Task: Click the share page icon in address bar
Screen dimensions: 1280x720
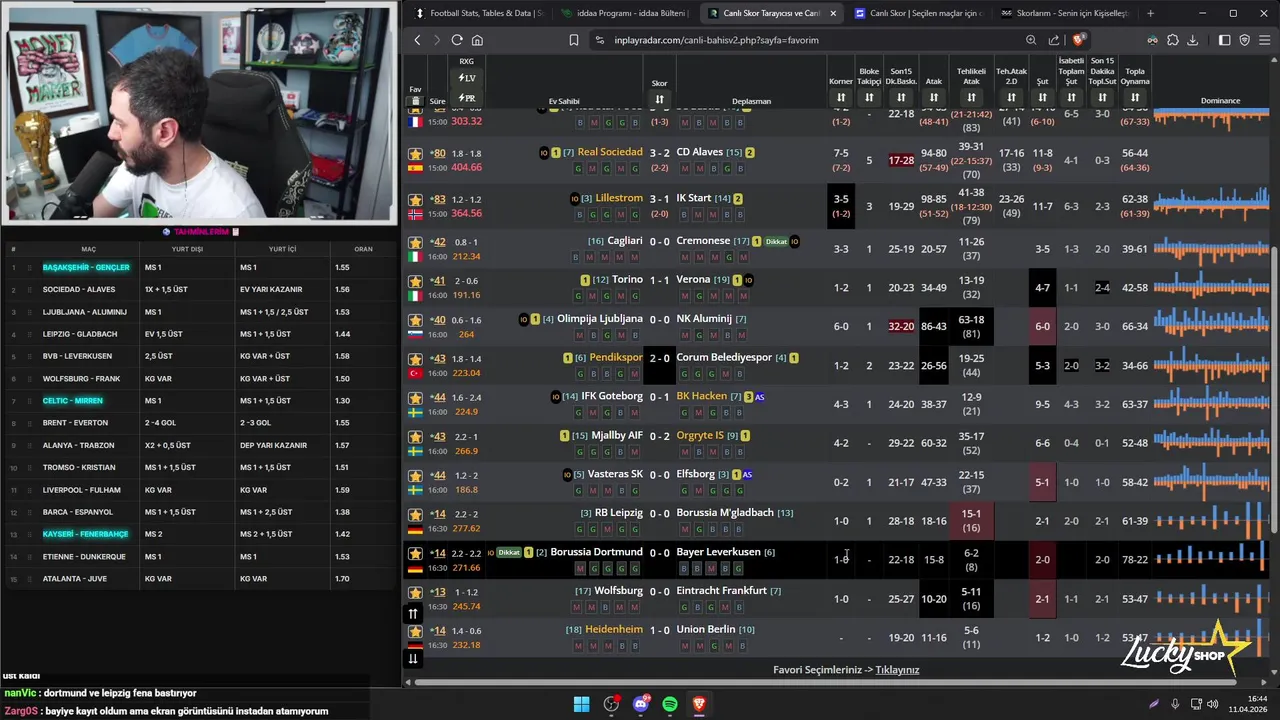Action: 1054,40
